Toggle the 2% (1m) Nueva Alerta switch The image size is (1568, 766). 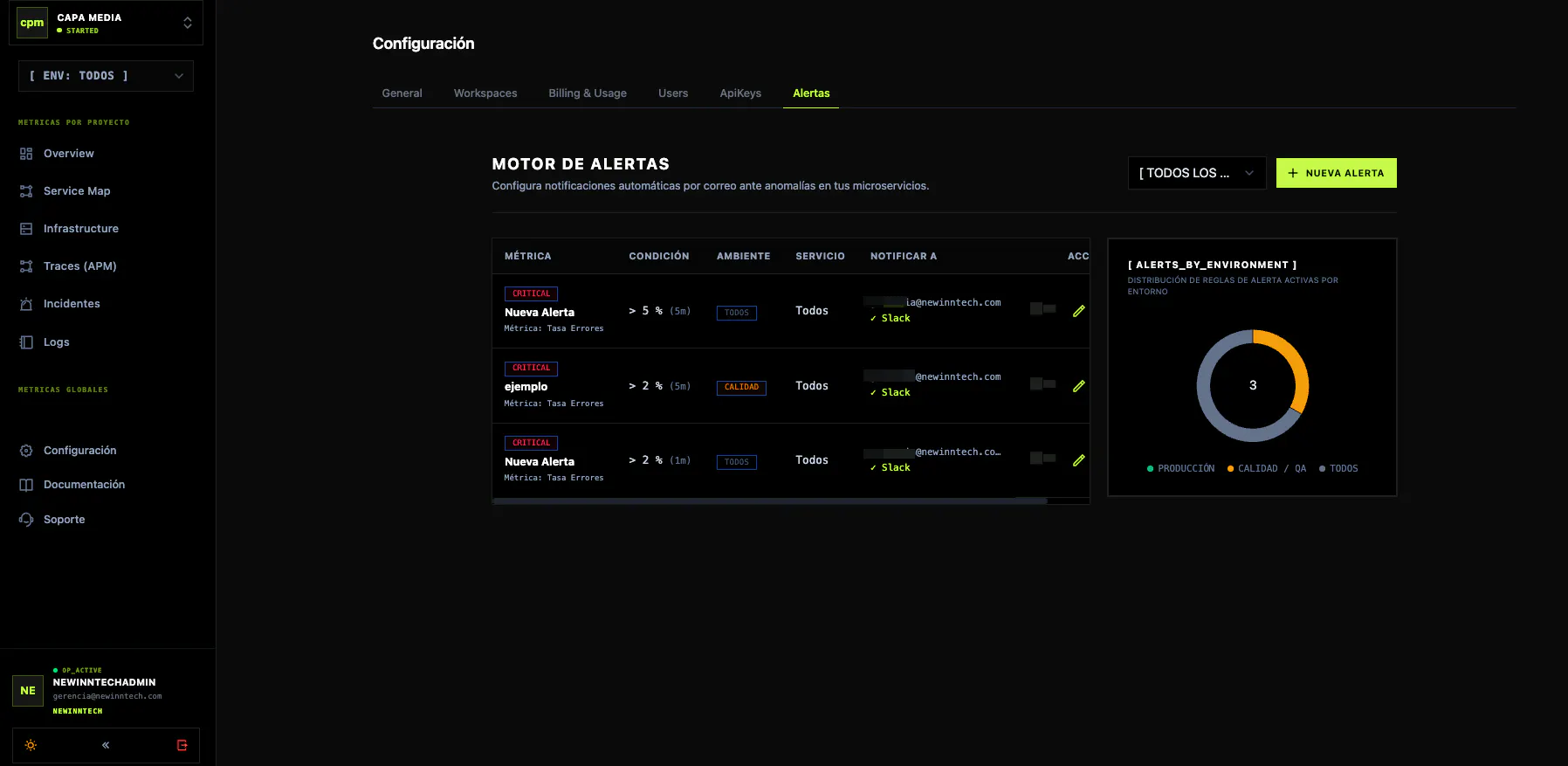(x=1043, y=459)
